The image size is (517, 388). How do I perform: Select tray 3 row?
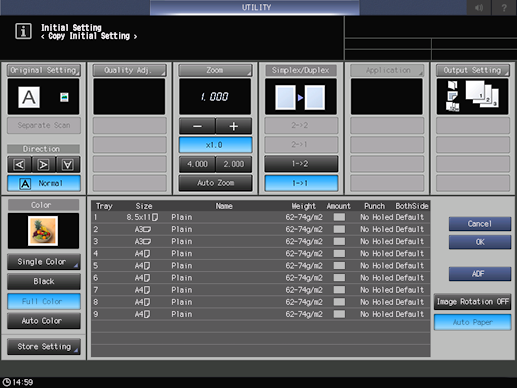coord(260,241)
